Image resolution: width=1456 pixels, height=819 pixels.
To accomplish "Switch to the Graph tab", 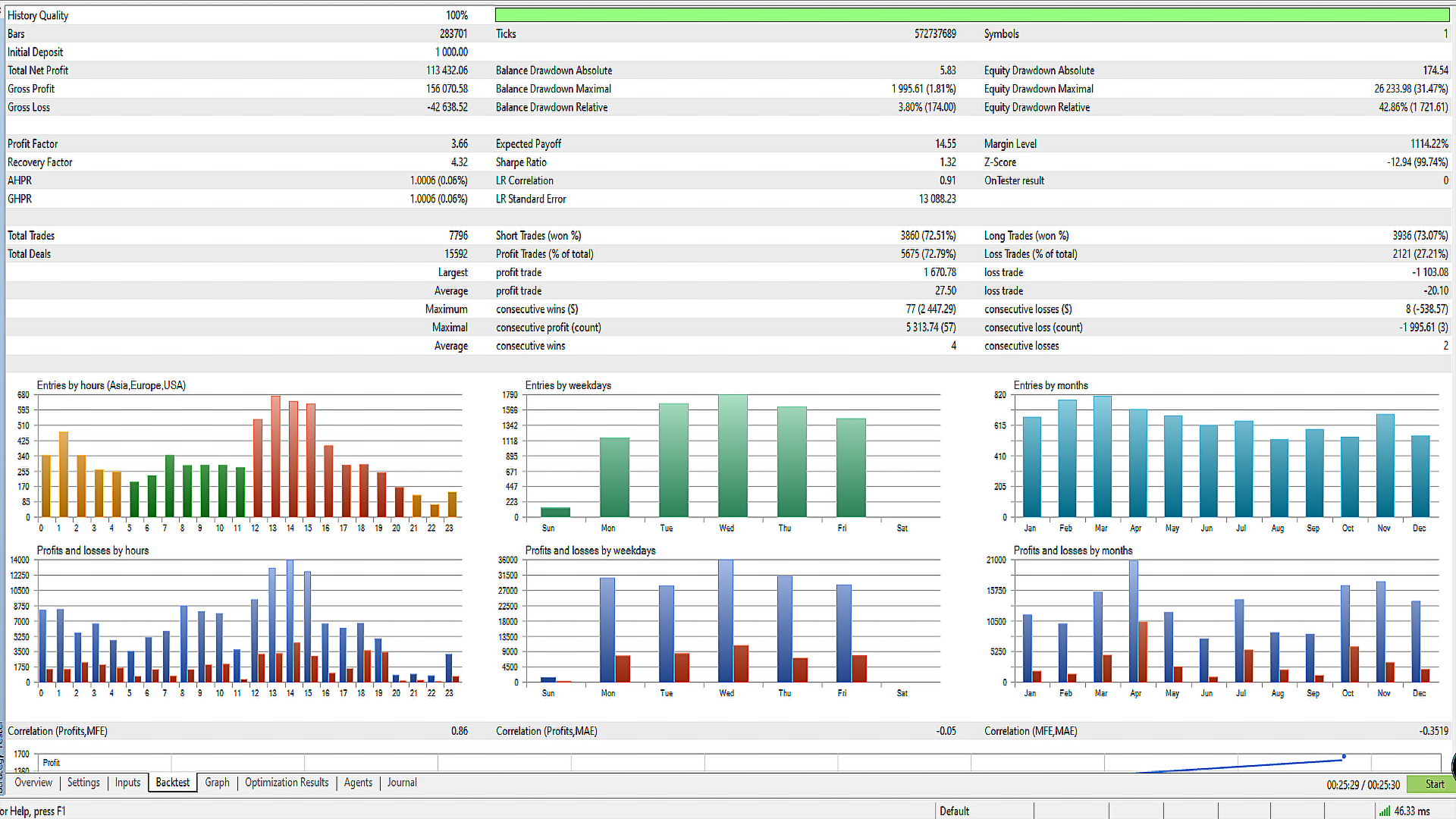I will point(217,783).
